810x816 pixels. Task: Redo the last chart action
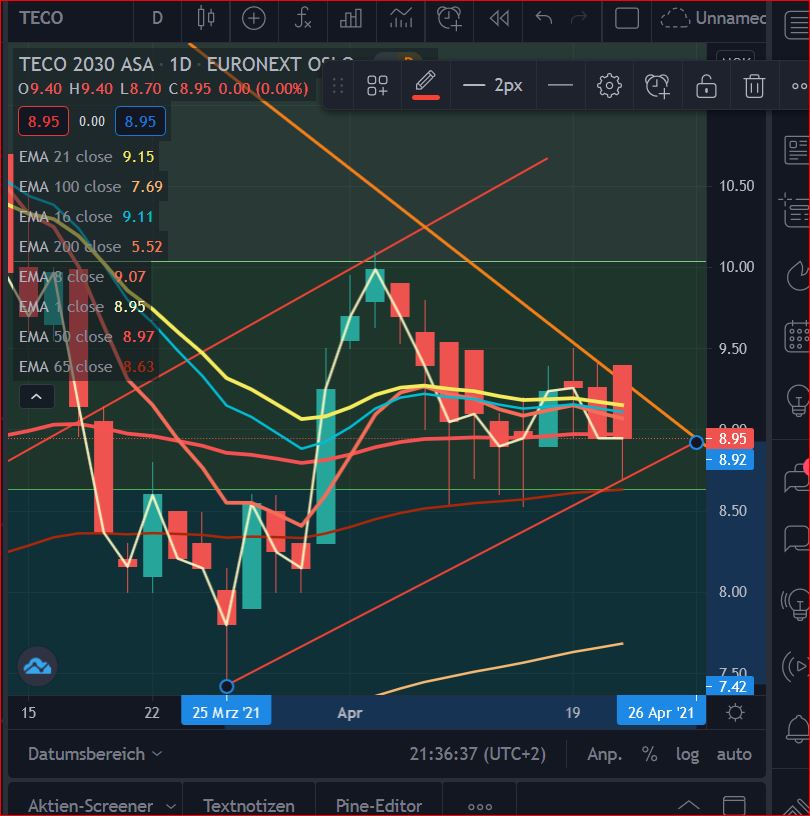(579, 19)
